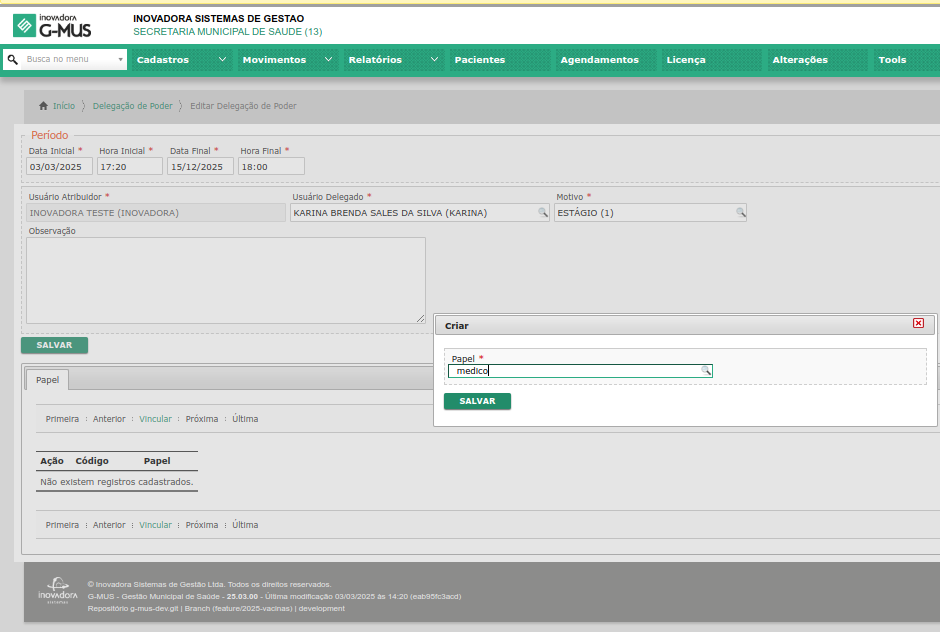Click lower Vincular link
940x632 pixels.
[x=155, y=525]
